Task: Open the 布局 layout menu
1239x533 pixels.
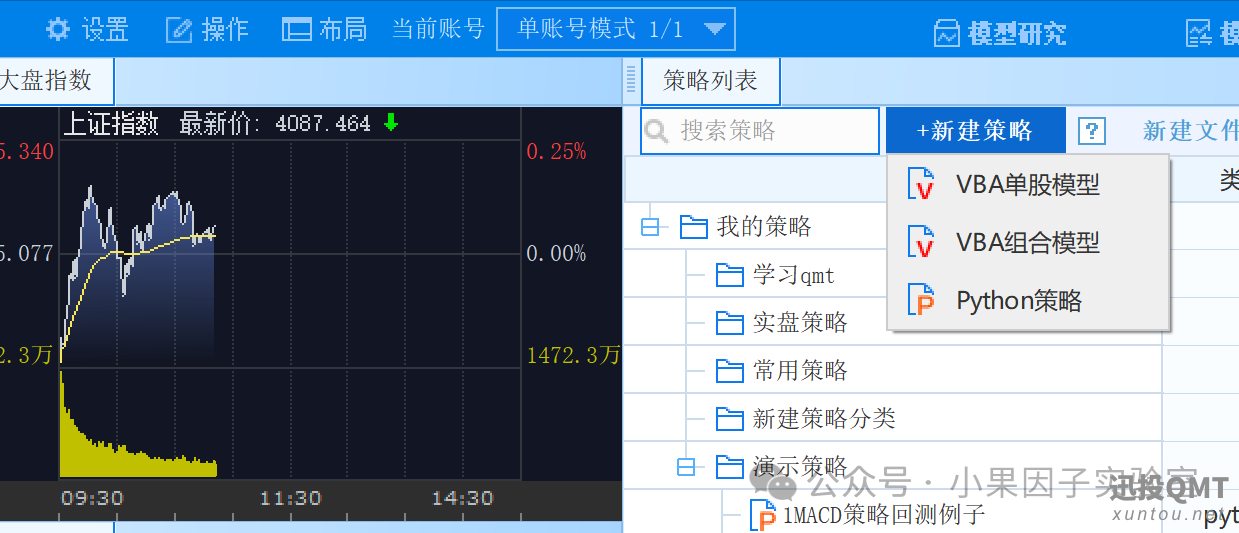Action: point(325,29)
